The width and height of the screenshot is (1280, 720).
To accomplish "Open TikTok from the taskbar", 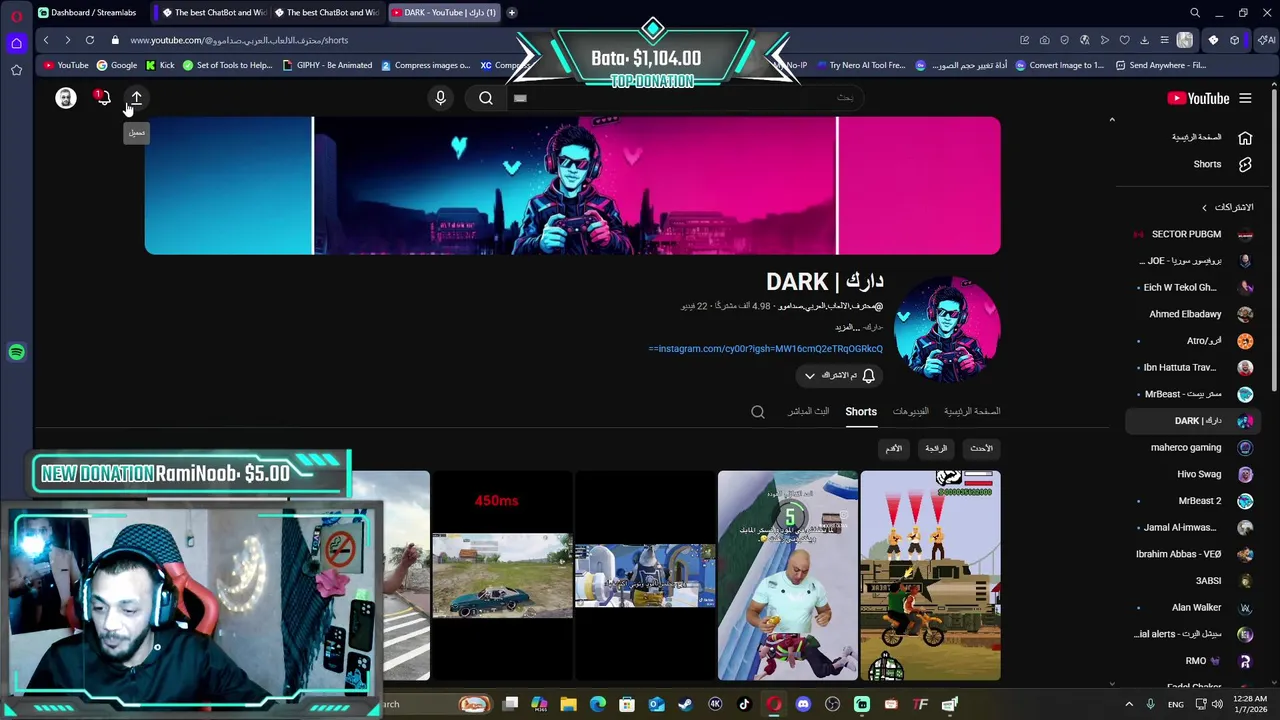I will [744, 704].
